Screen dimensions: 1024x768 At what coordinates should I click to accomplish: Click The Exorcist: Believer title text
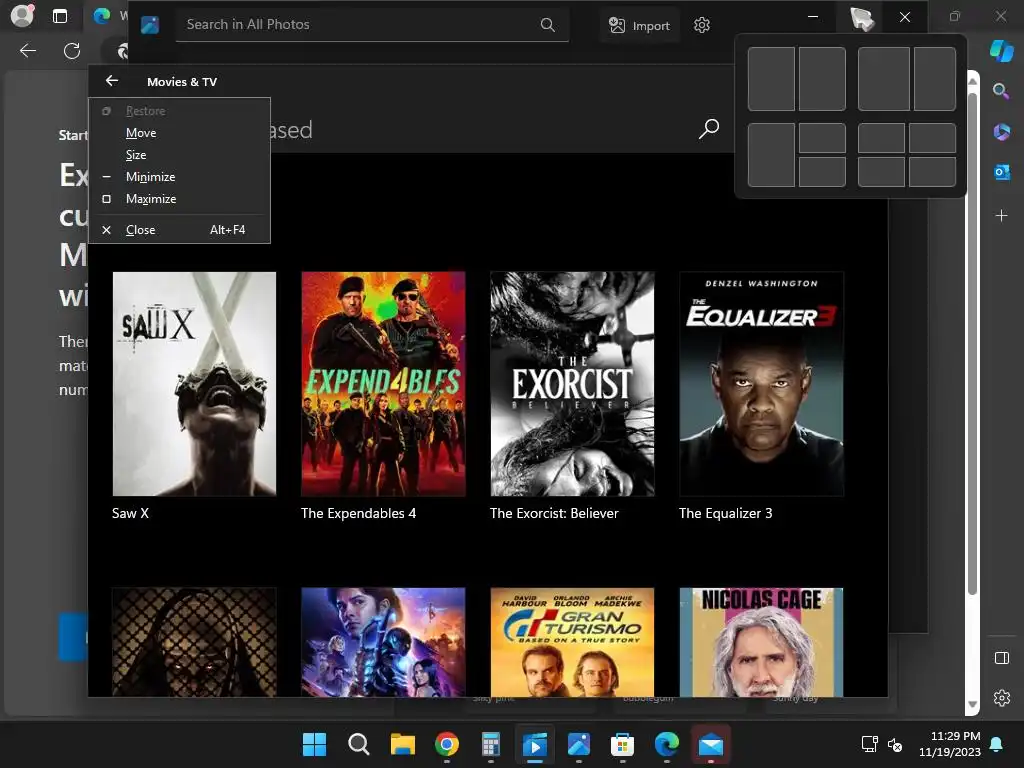click(554, 513)
